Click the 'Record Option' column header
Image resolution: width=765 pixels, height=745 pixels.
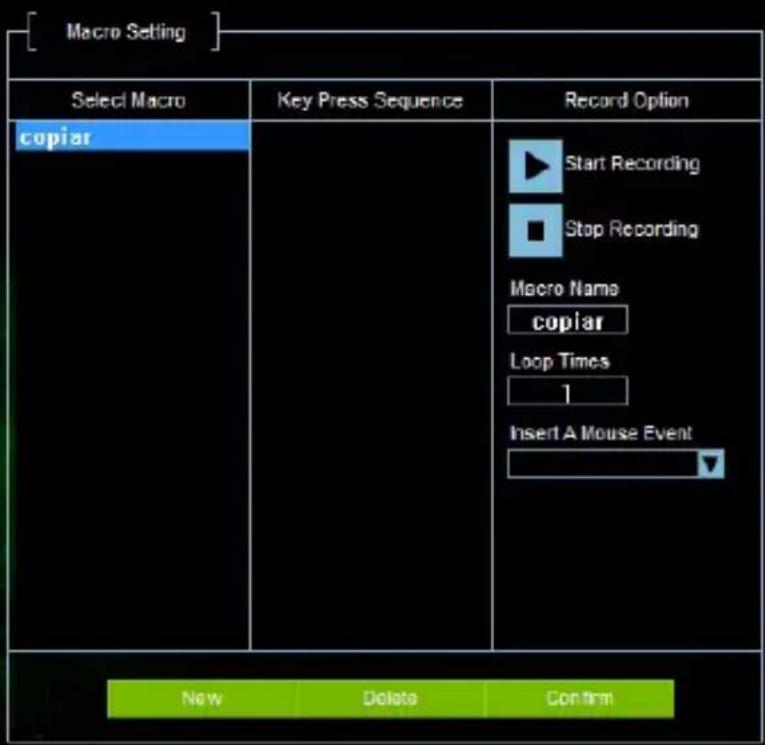click(627, 101)
